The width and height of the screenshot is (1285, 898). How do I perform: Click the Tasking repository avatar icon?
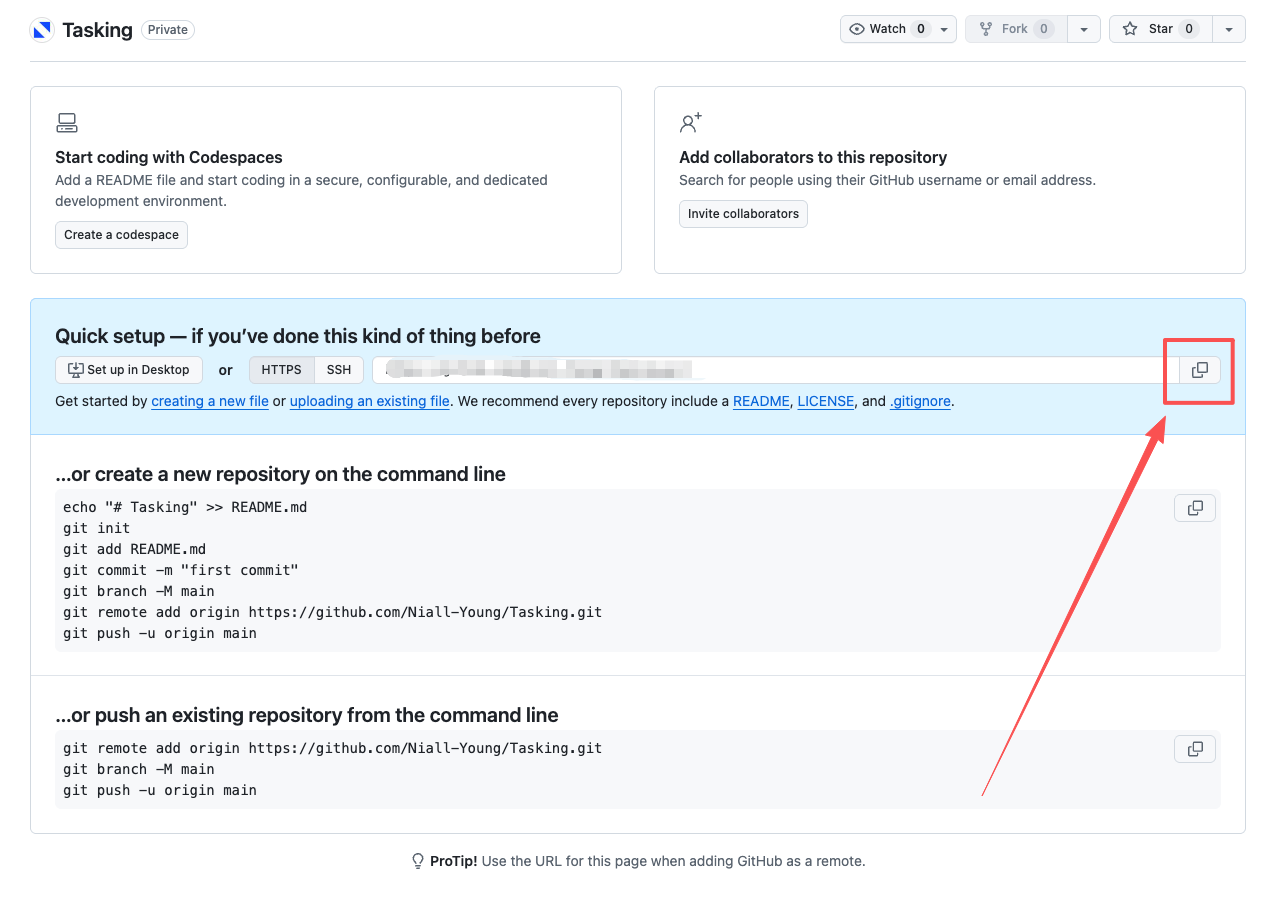tap(42, 30)
